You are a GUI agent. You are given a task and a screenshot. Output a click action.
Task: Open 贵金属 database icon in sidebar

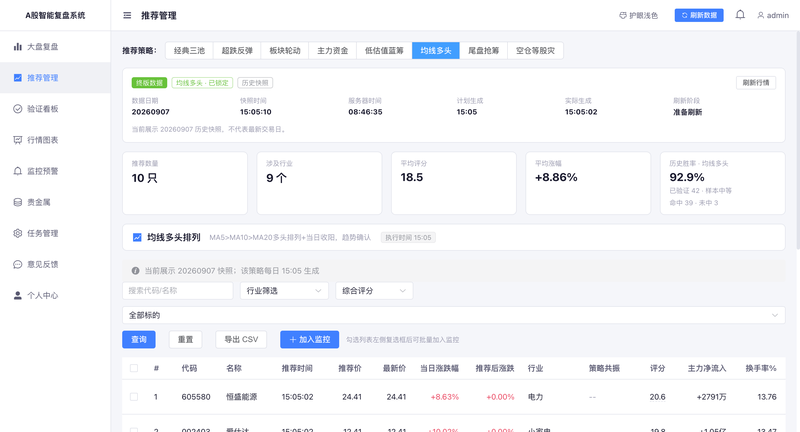(18, 202)
